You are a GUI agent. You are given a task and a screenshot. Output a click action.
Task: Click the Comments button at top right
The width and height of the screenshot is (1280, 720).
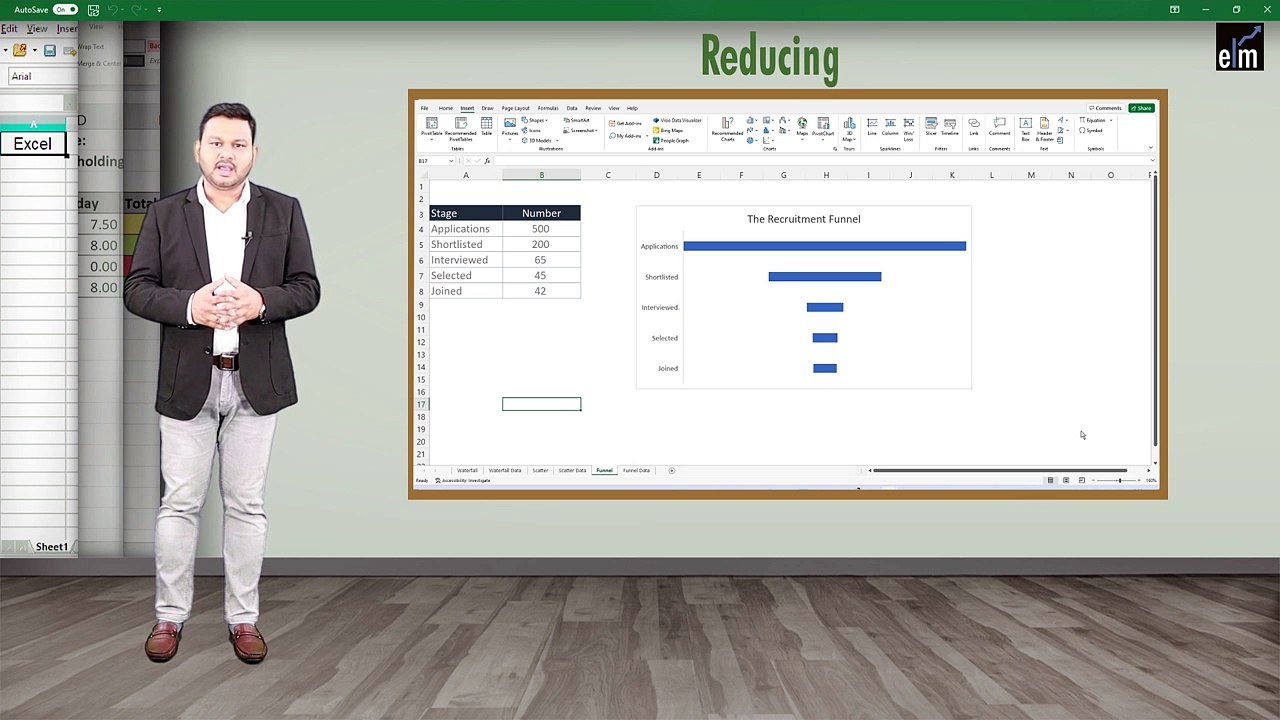coord(1105,108)
